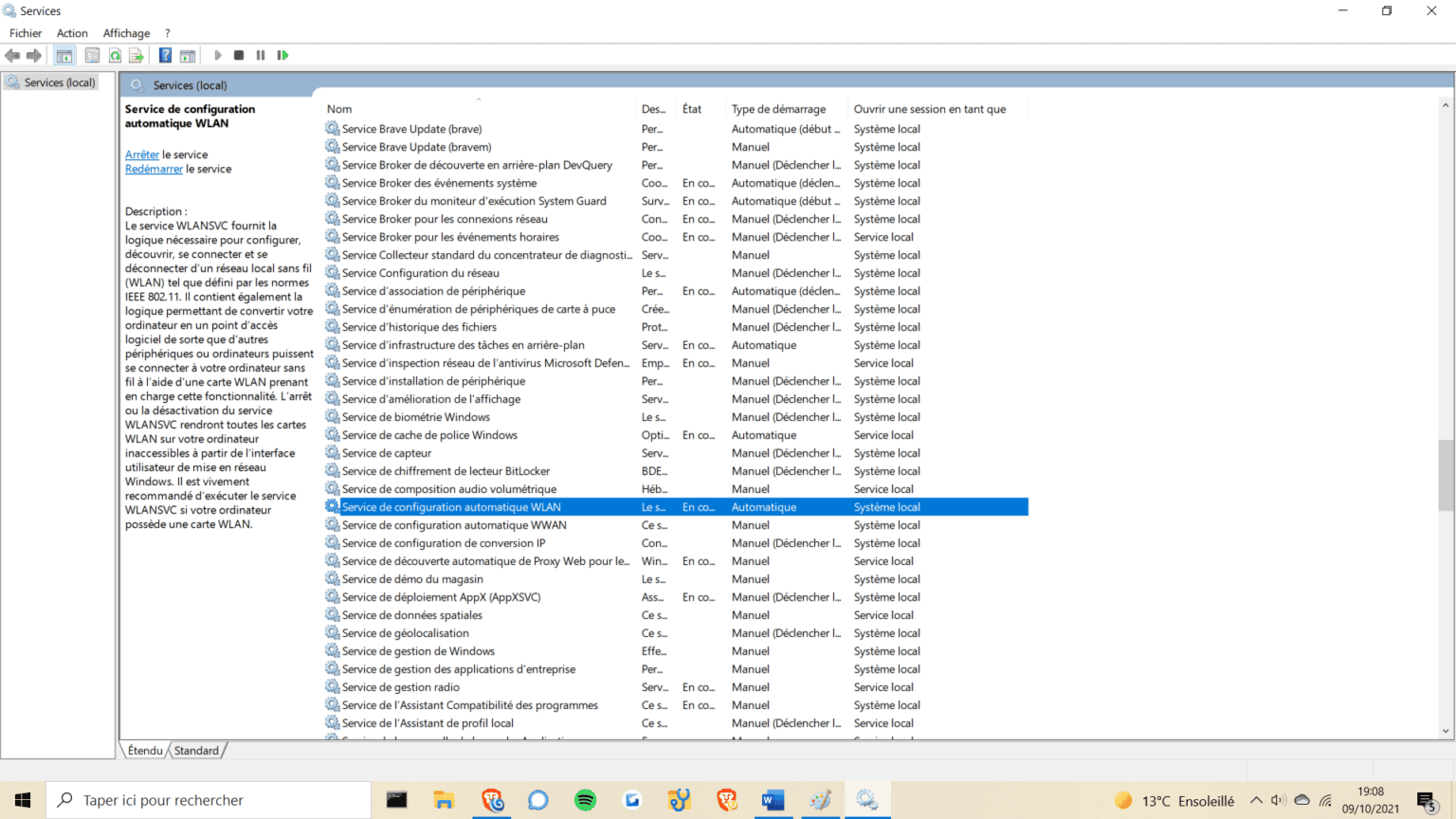1456x819 pixels.
Task: Open the clock showing 19:08
Action: [1371, 800]
